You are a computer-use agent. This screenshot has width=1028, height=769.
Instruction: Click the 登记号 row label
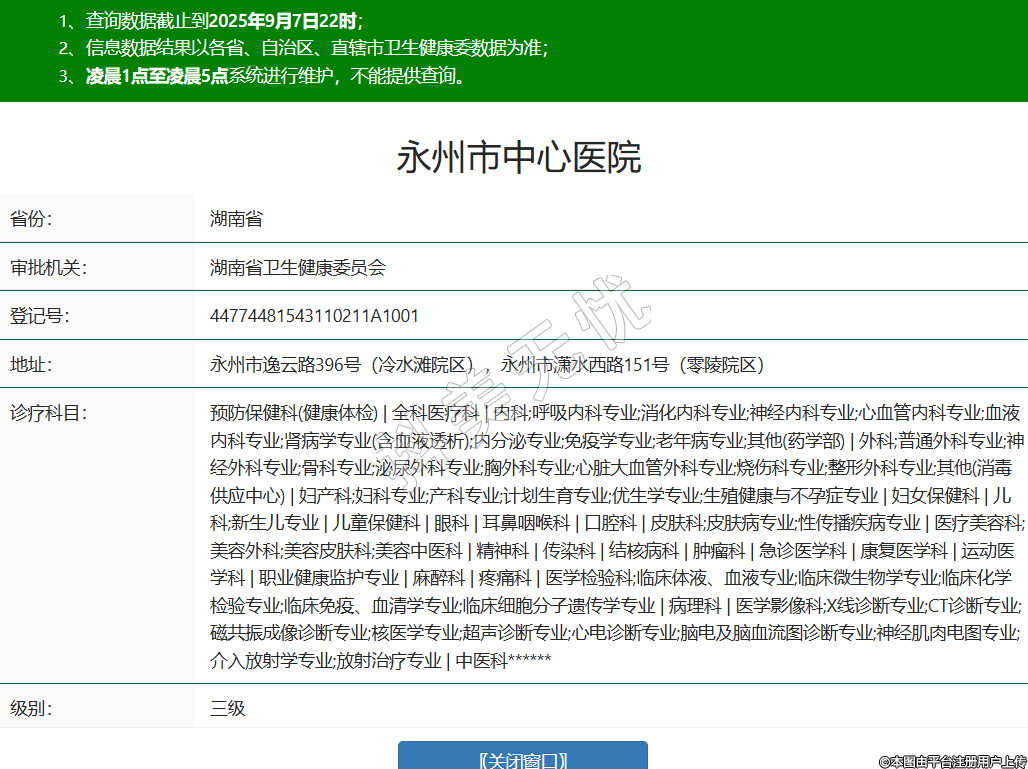point(39,316)
